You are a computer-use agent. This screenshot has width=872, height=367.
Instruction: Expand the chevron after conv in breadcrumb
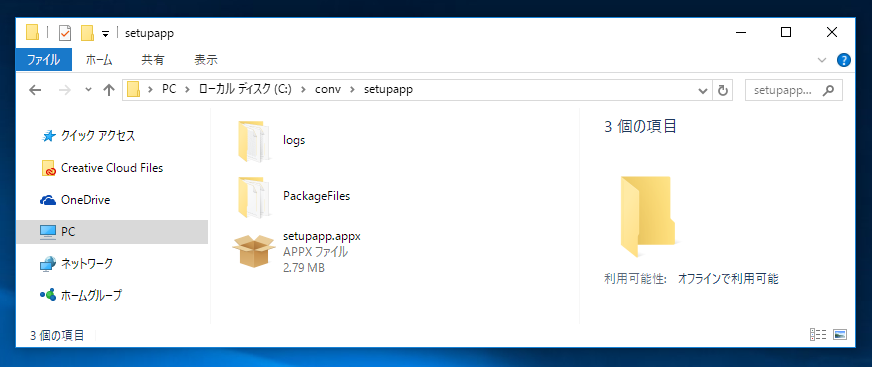point(352,90)
